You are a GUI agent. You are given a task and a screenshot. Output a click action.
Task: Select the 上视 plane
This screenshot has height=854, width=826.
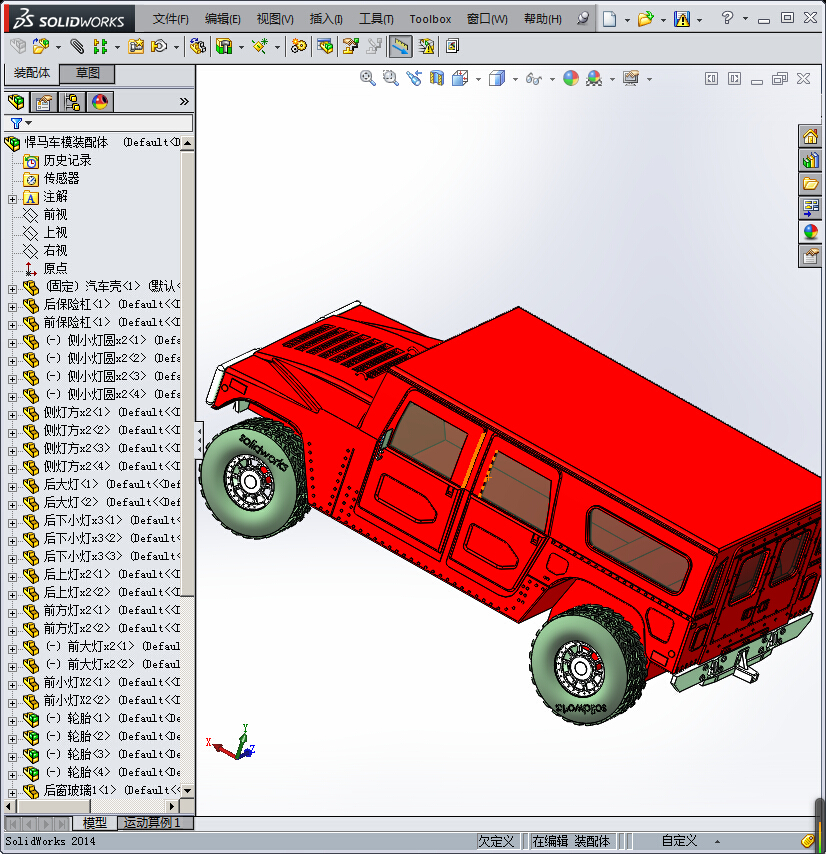click(x=56, y=232)
